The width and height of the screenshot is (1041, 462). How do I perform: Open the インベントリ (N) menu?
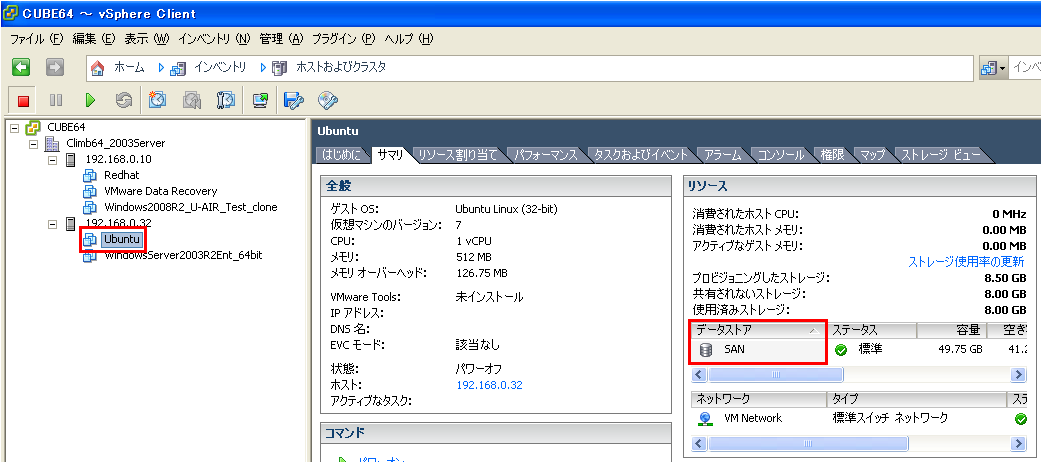pyautogui.click(x=214, y=39)
